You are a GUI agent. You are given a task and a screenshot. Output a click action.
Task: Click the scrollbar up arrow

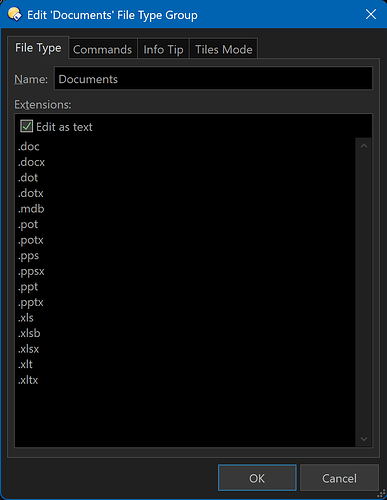[364, 146]
